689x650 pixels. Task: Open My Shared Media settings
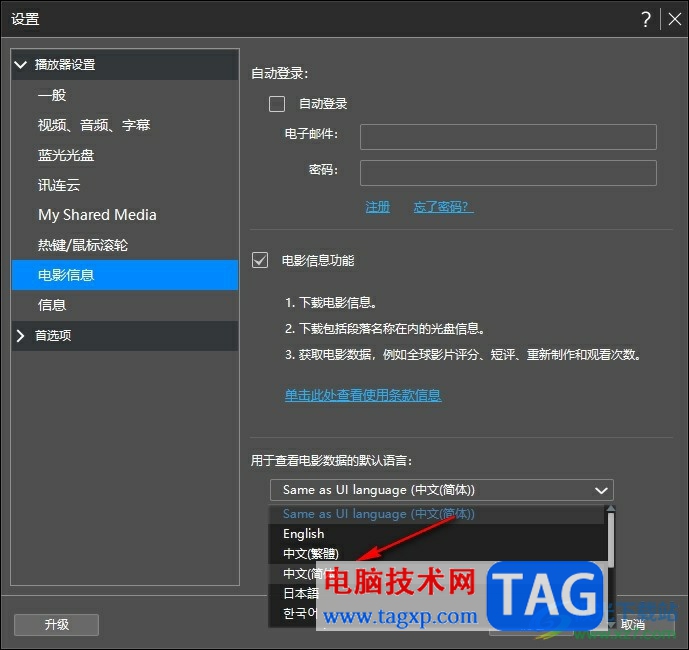tap(125, 215)
